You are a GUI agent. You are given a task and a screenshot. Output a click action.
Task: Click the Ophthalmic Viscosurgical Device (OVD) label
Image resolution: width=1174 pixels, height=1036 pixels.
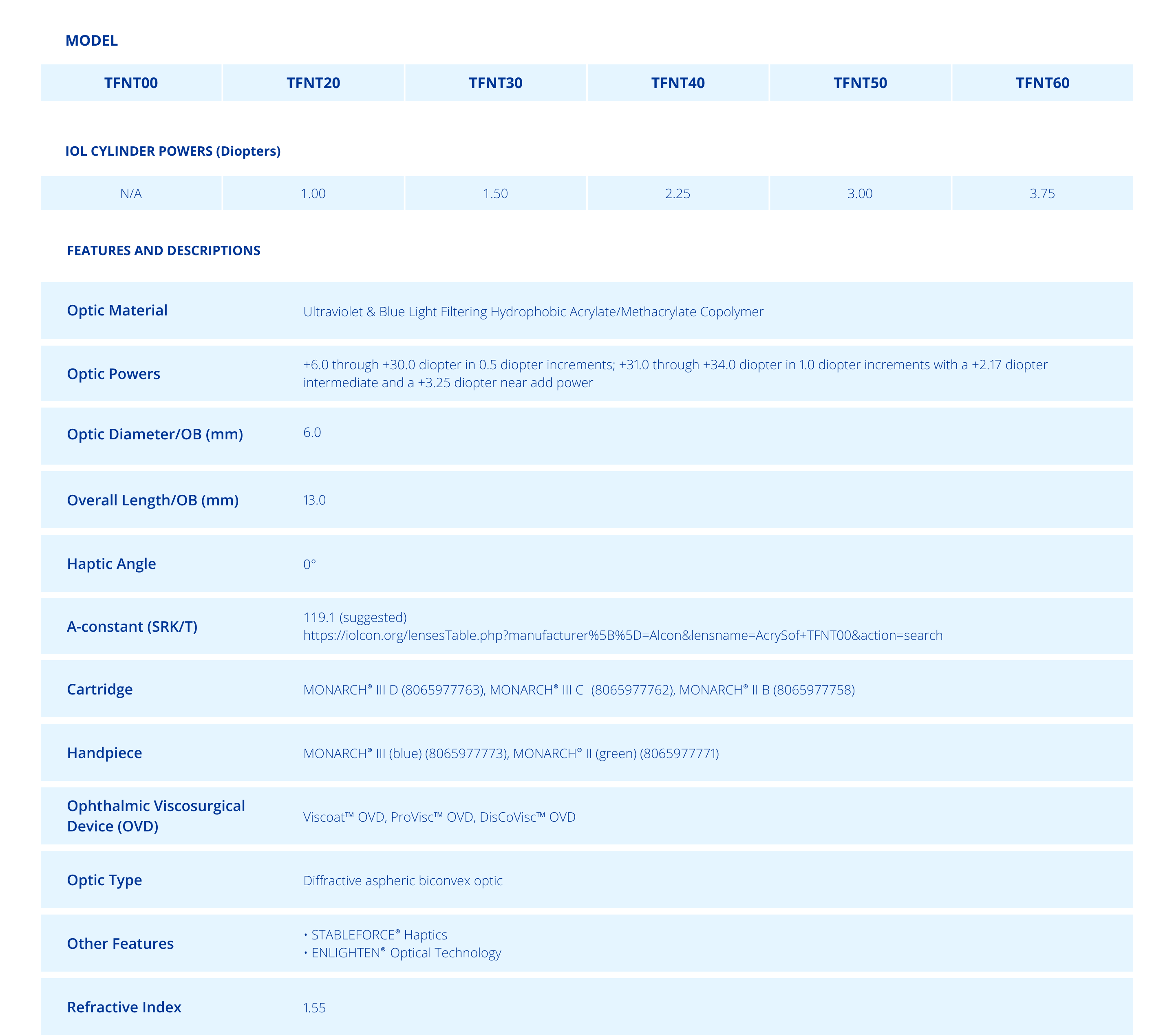[156, 816]
